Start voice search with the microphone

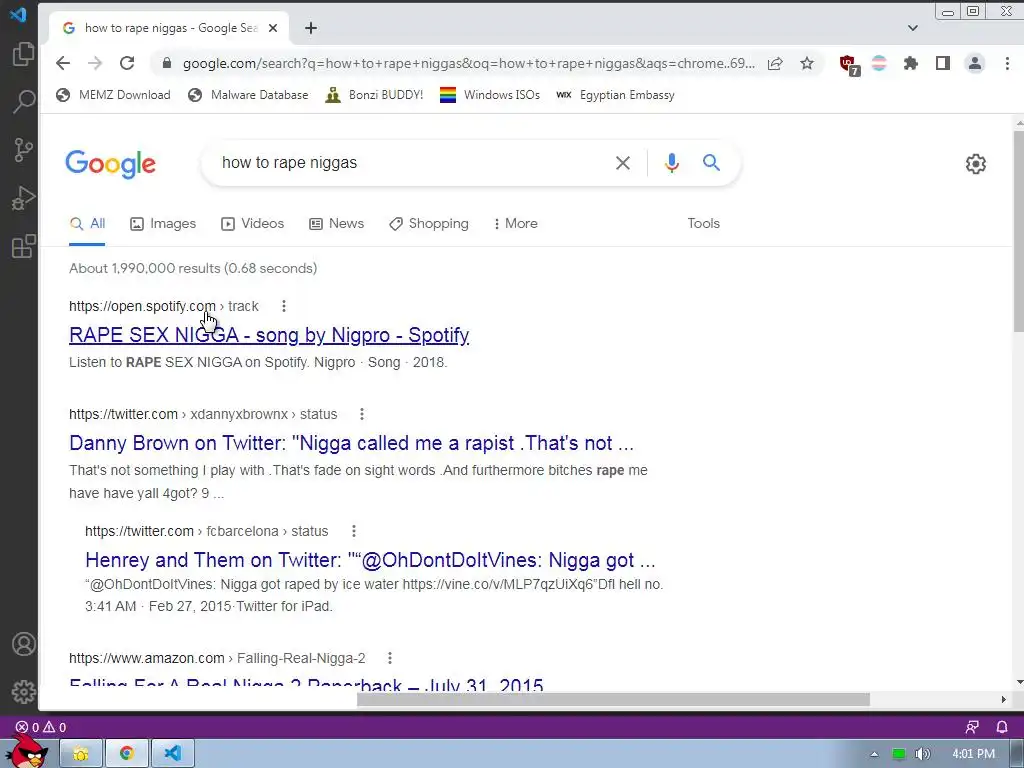pyautogui.click(x=671, y=163)
